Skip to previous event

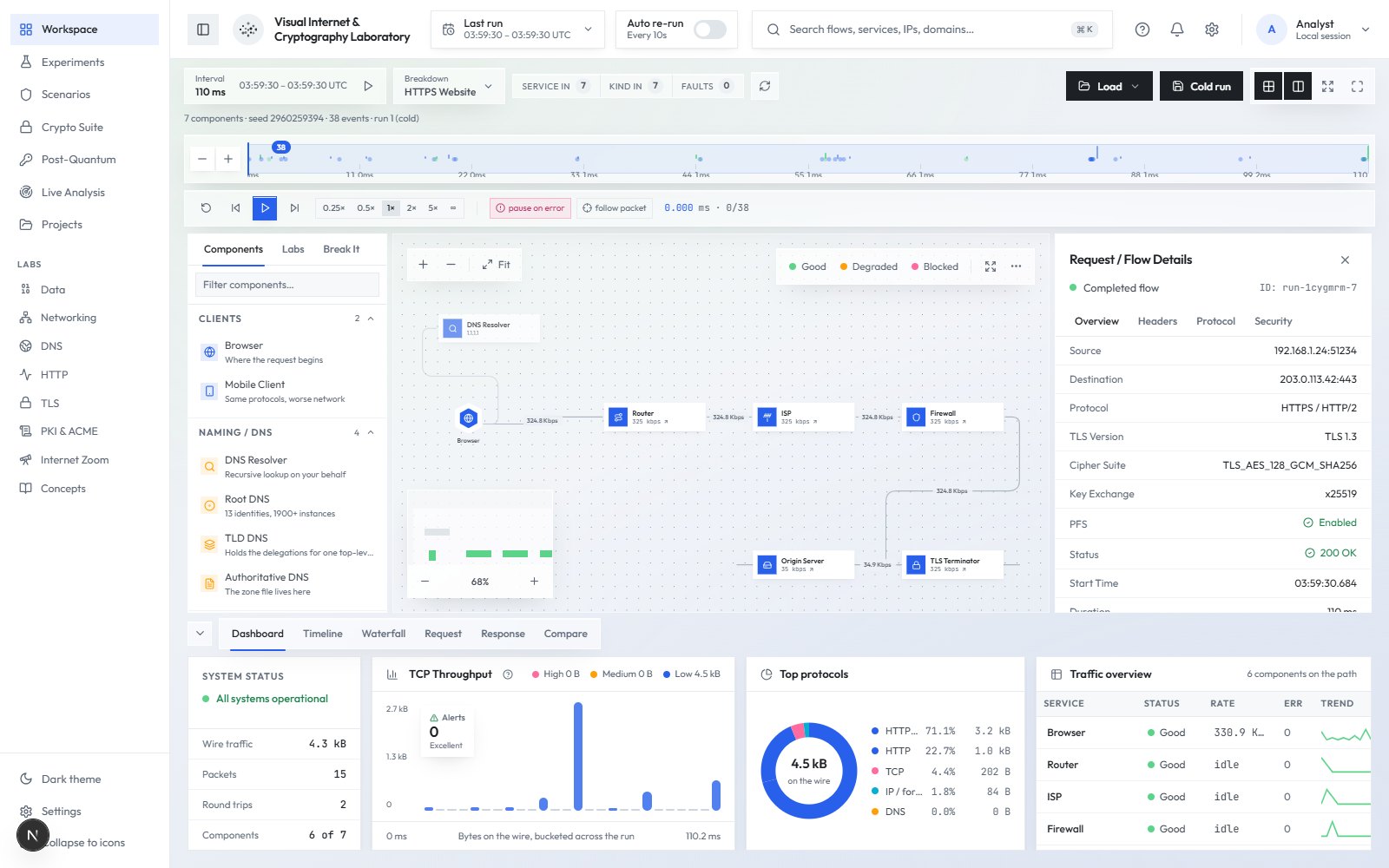pyautogui.click(x=235, y=208)
